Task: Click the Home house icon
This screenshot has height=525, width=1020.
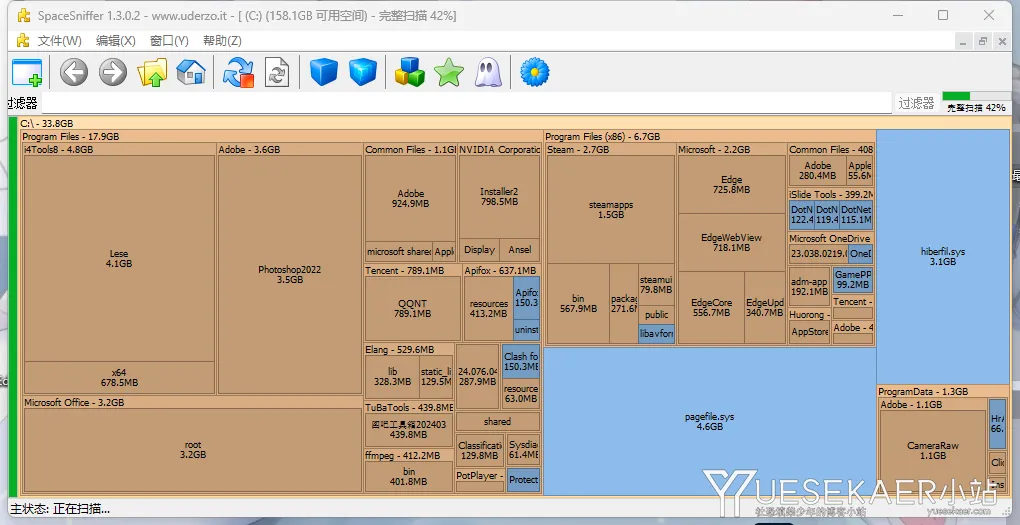Action: (191, 72)
